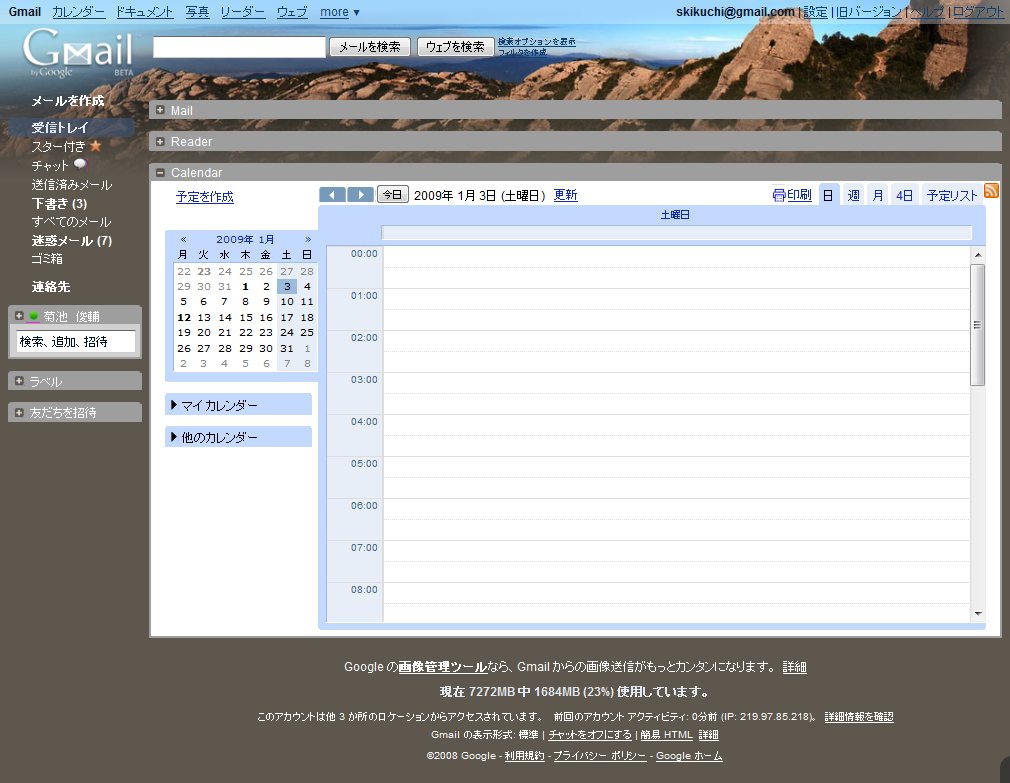The width and height of the screenshot is (1010, 783).
Task: Go to next month in mini calendar
Action: [x=308, y=240]
